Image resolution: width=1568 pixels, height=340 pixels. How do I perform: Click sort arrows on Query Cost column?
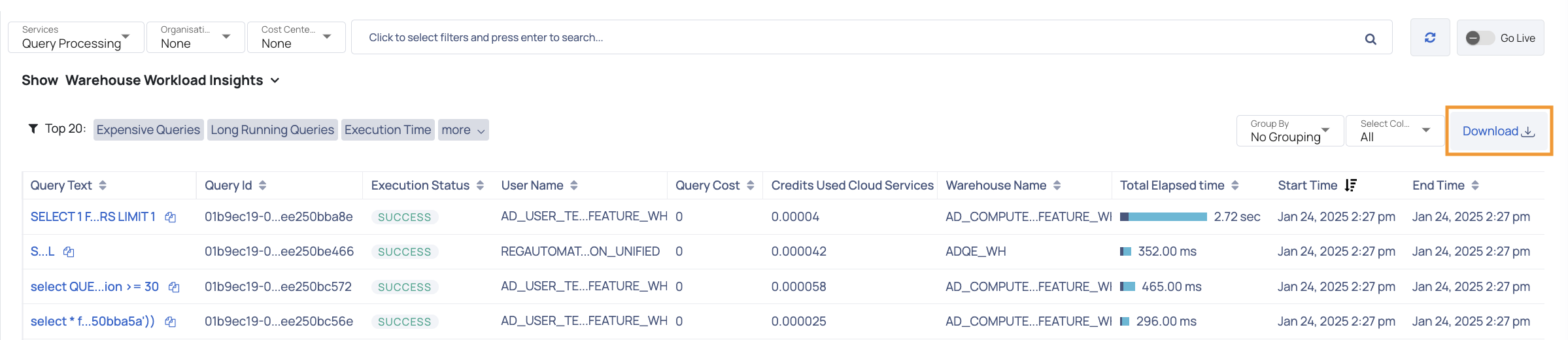click(x=750, y=186)
